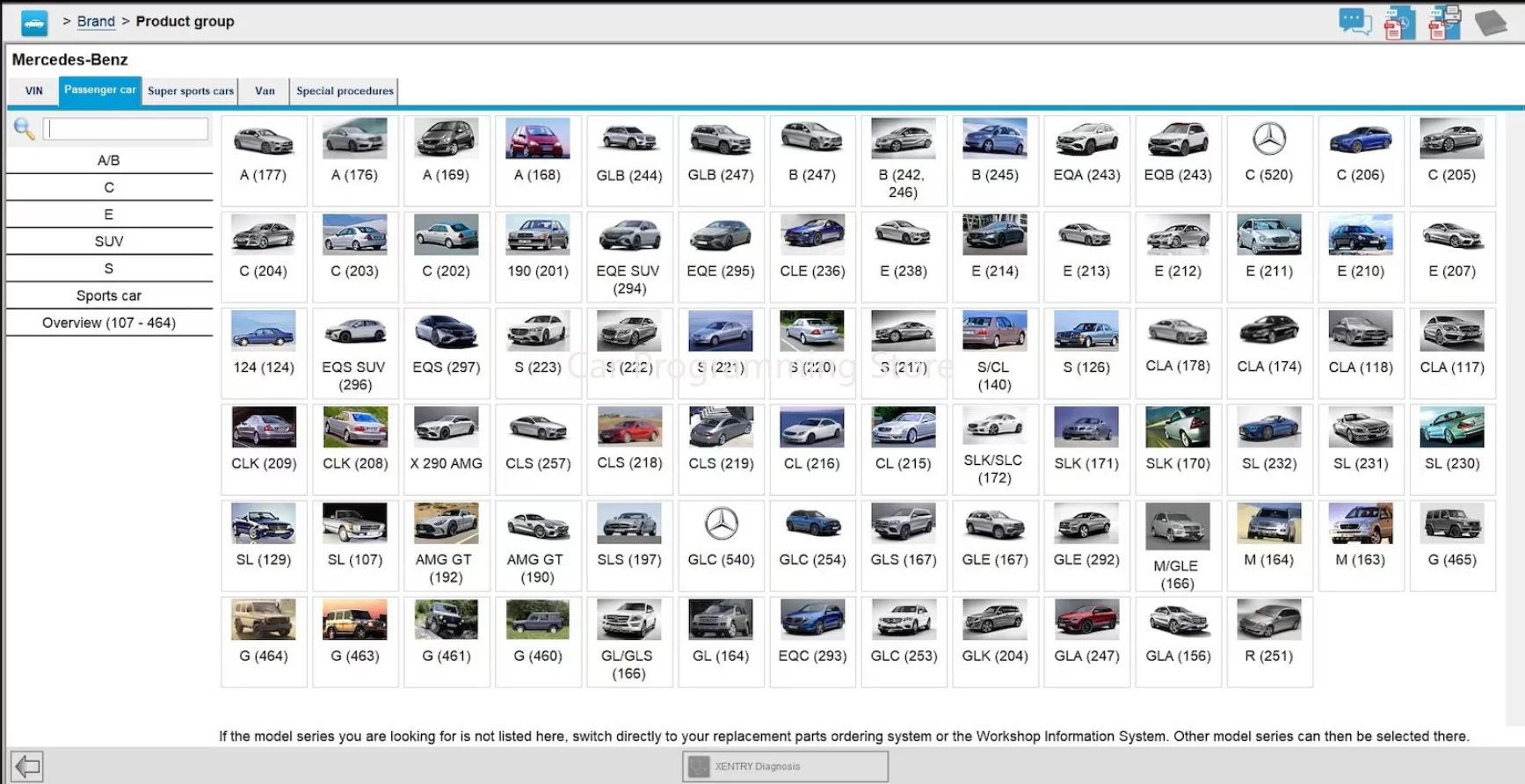
Task: Select the A (177) model tile
Action: [x=264, y=161]
